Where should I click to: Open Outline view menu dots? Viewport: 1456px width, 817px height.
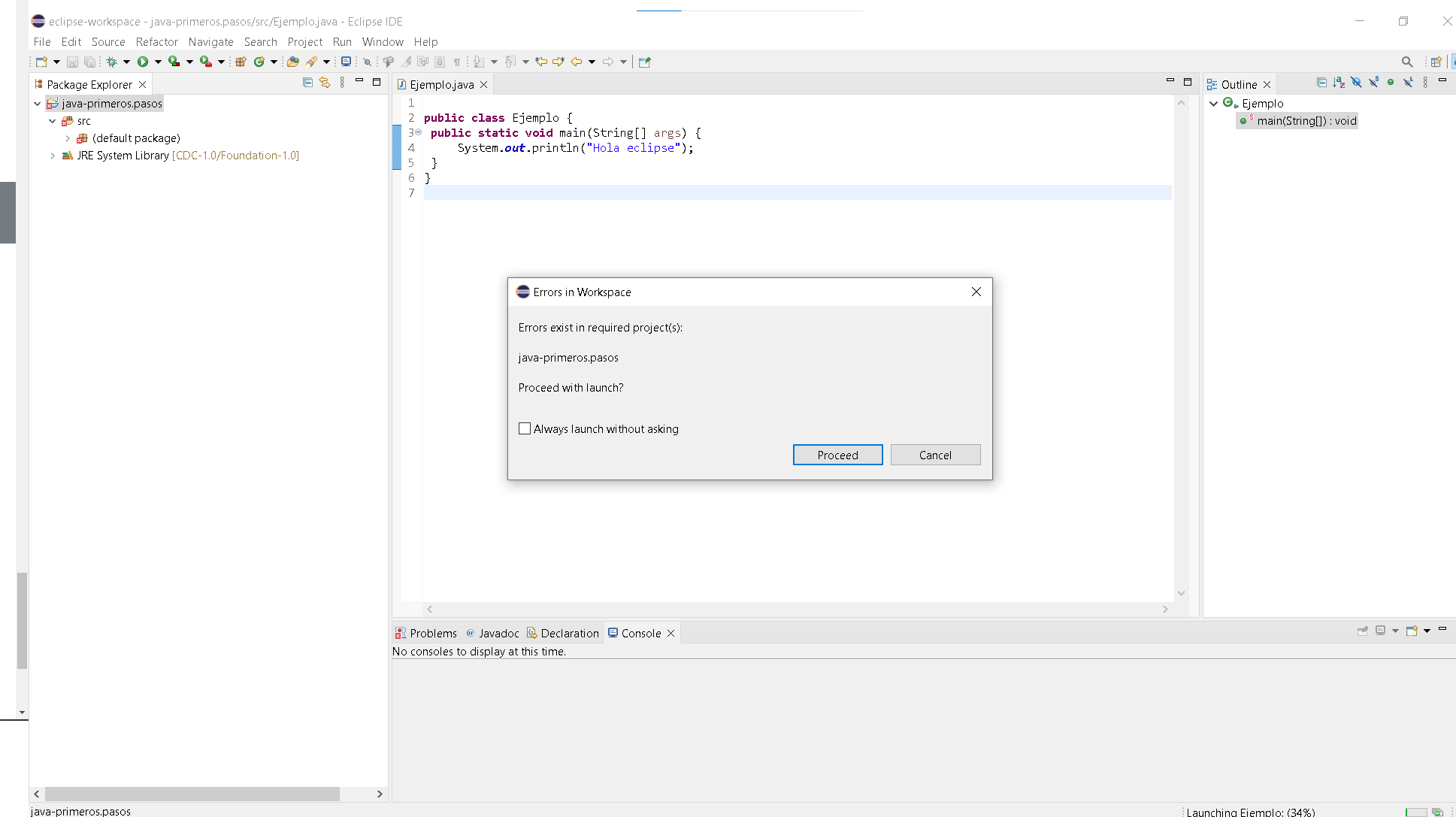tap(1425, 83)
